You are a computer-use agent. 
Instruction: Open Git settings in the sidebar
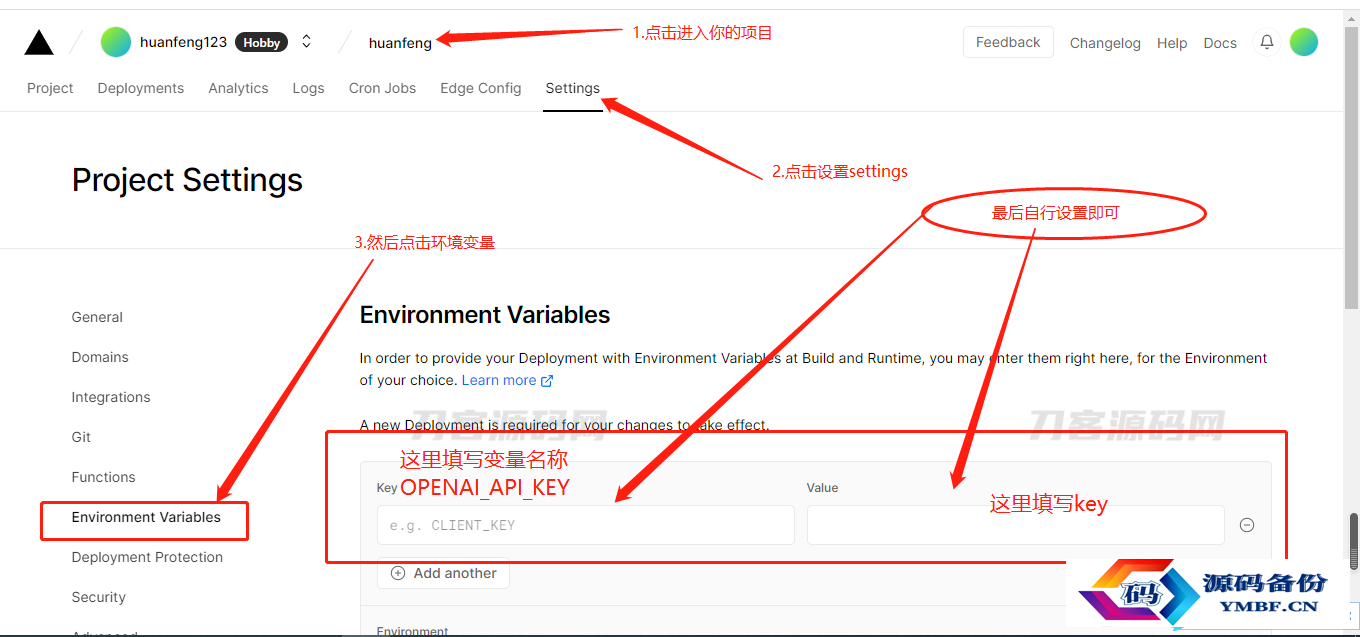(81, 437)
